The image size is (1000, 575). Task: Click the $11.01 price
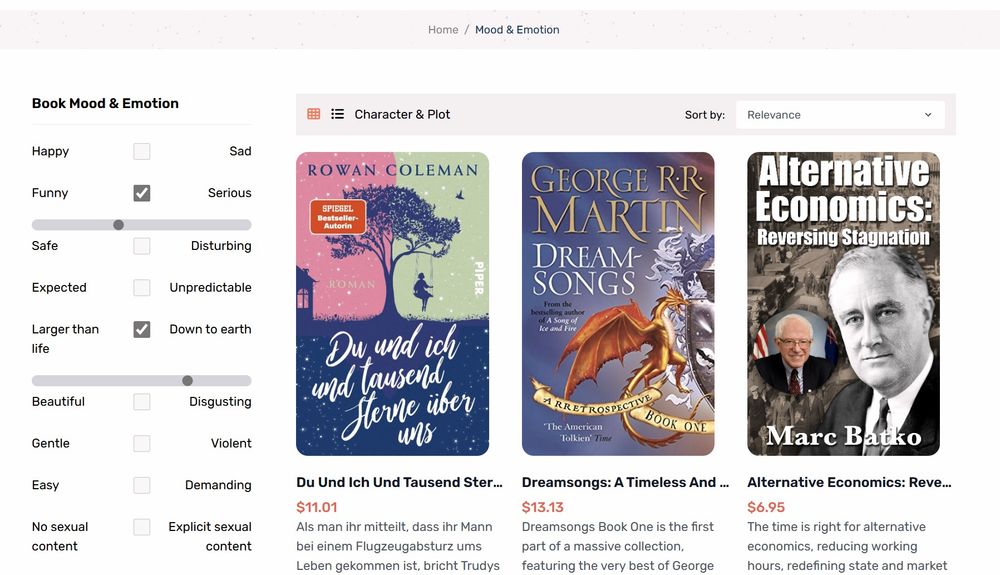pyautogui.click(x=316, y=507)
